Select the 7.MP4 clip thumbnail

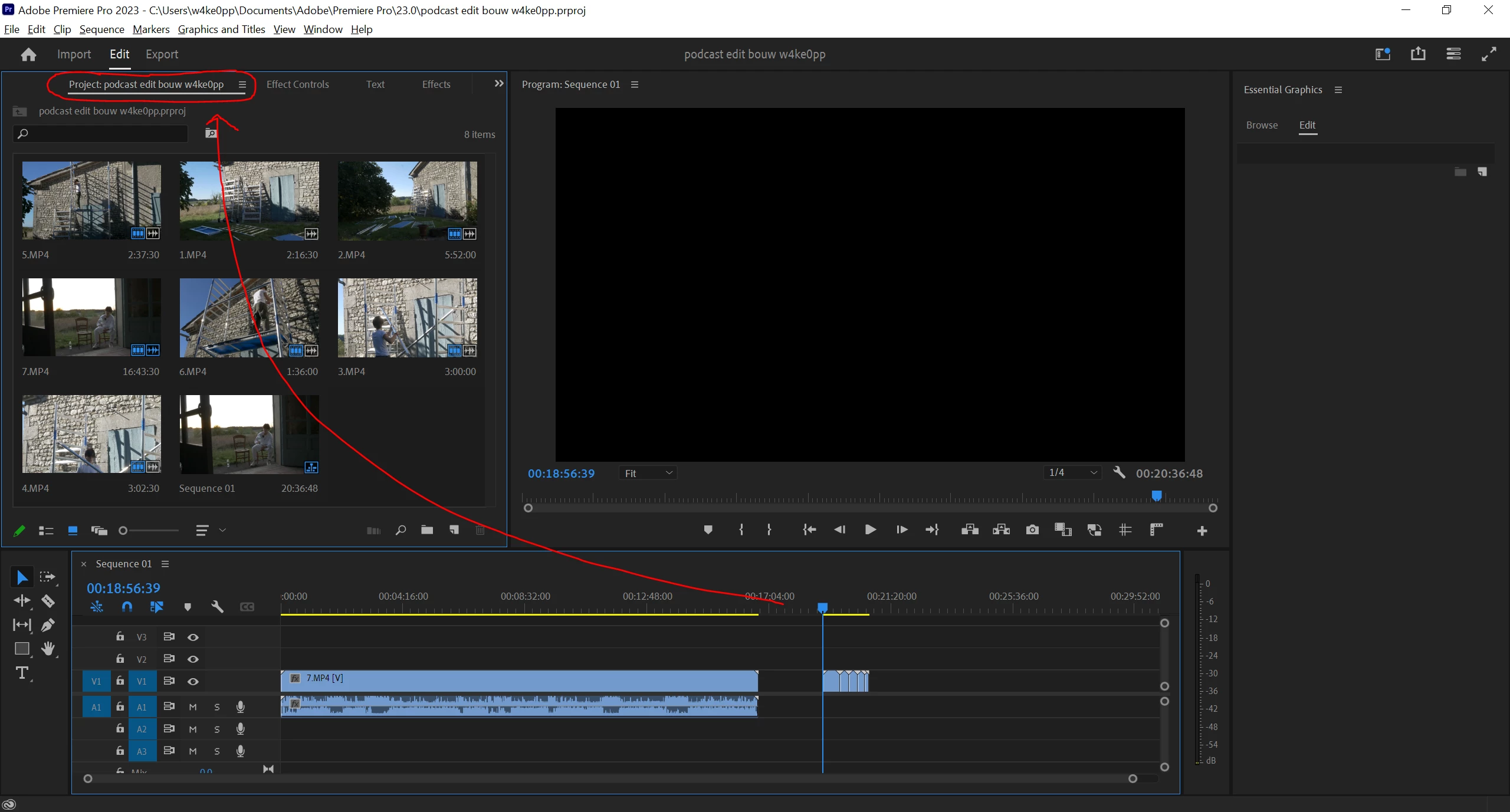(x=91, y=317)
